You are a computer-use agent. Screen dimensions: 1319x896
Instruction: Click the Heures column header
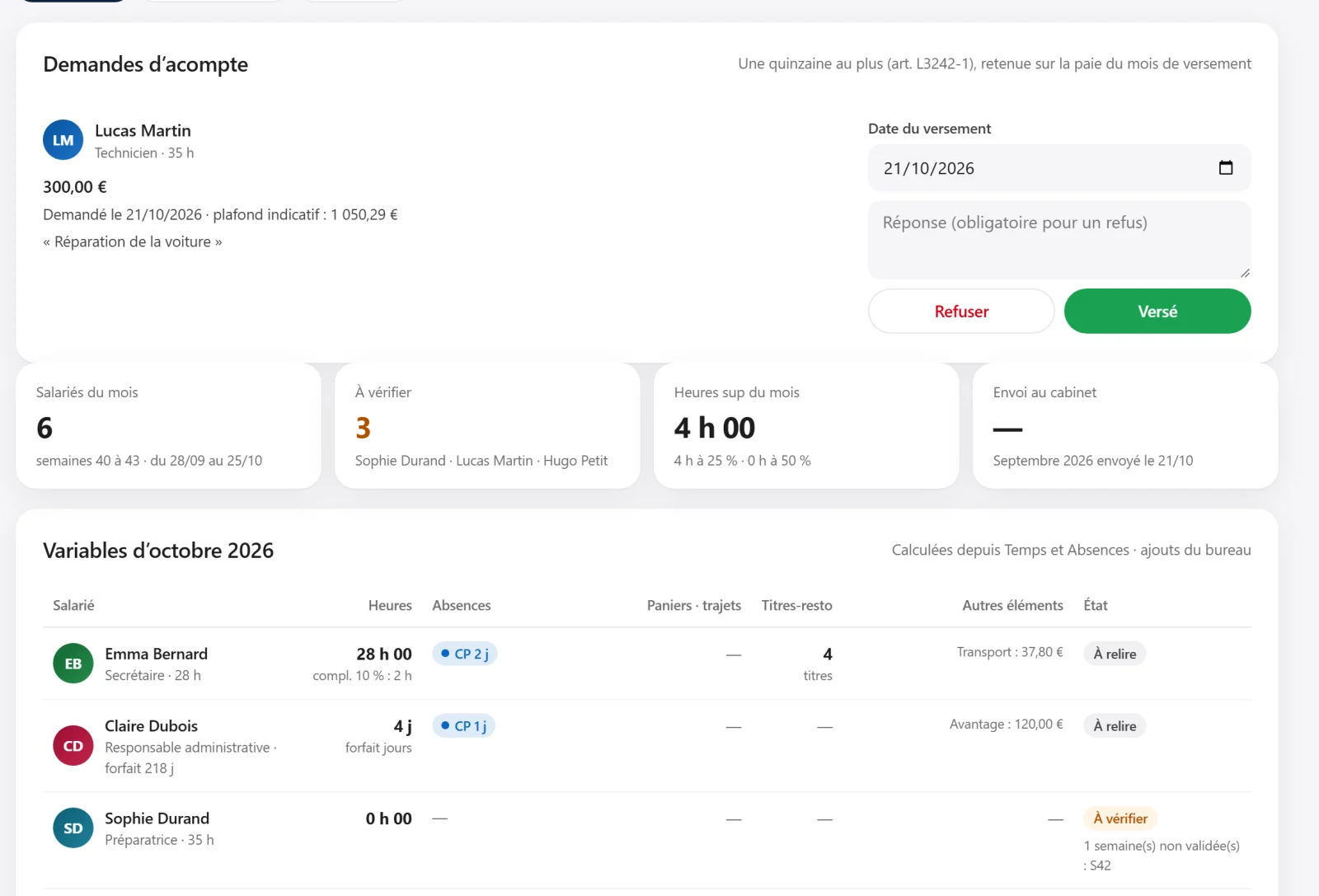coord(390,605)
